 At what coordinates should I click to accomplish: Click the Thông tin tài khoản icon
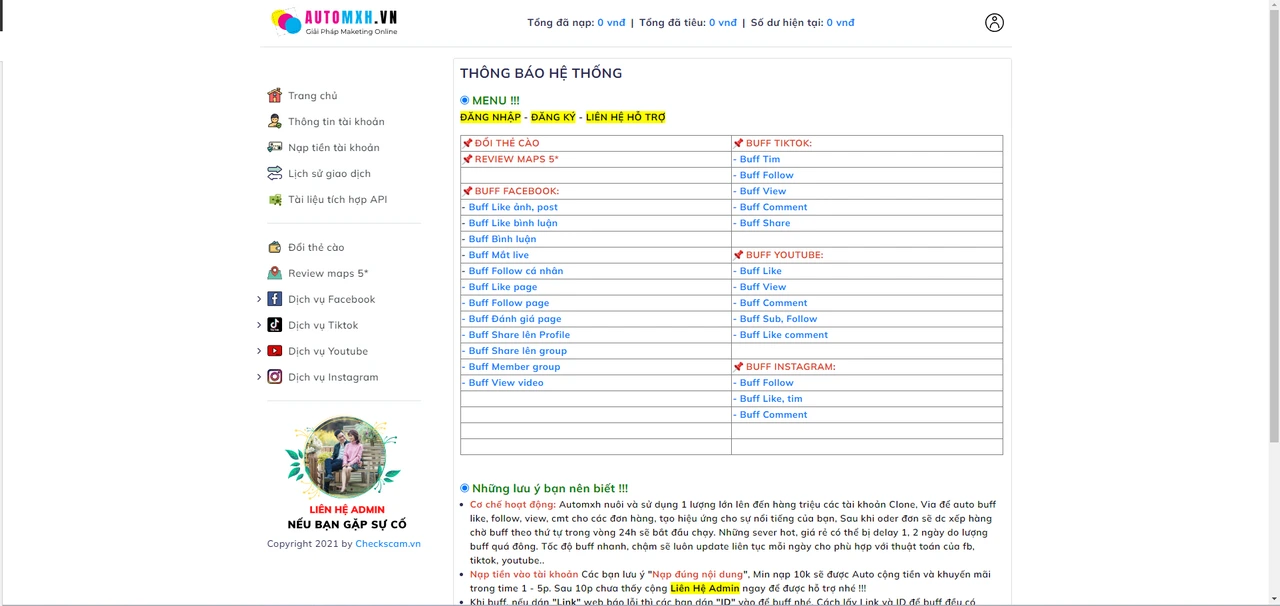pos(274,122)
